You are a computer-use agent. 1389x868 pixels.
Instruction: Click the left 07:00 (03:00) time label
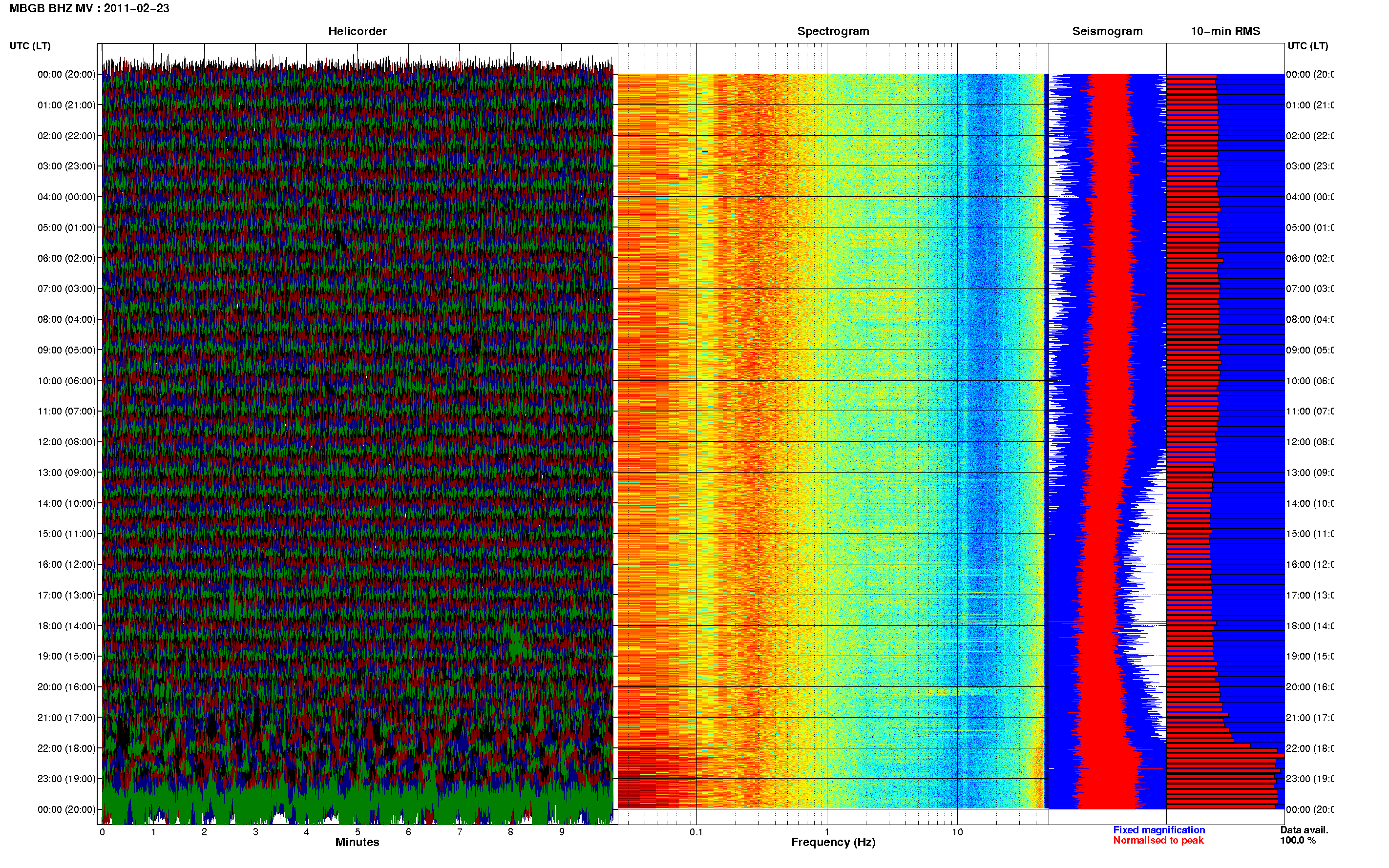point(66,288)
